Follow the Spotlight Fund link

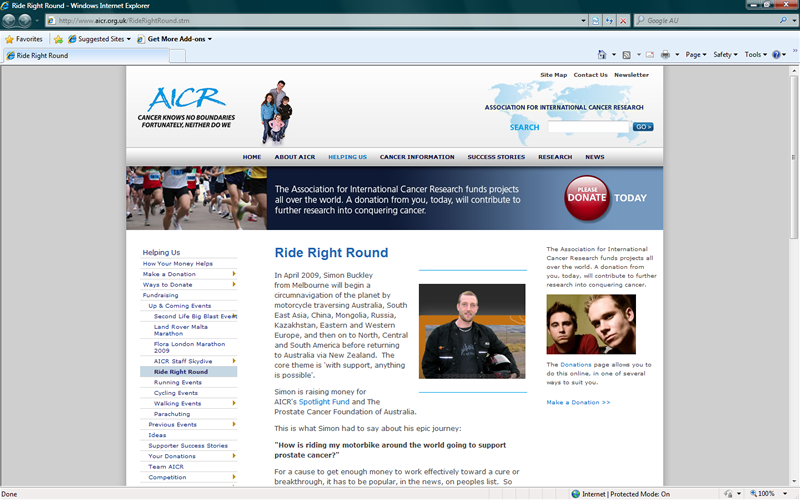point(324,402)
